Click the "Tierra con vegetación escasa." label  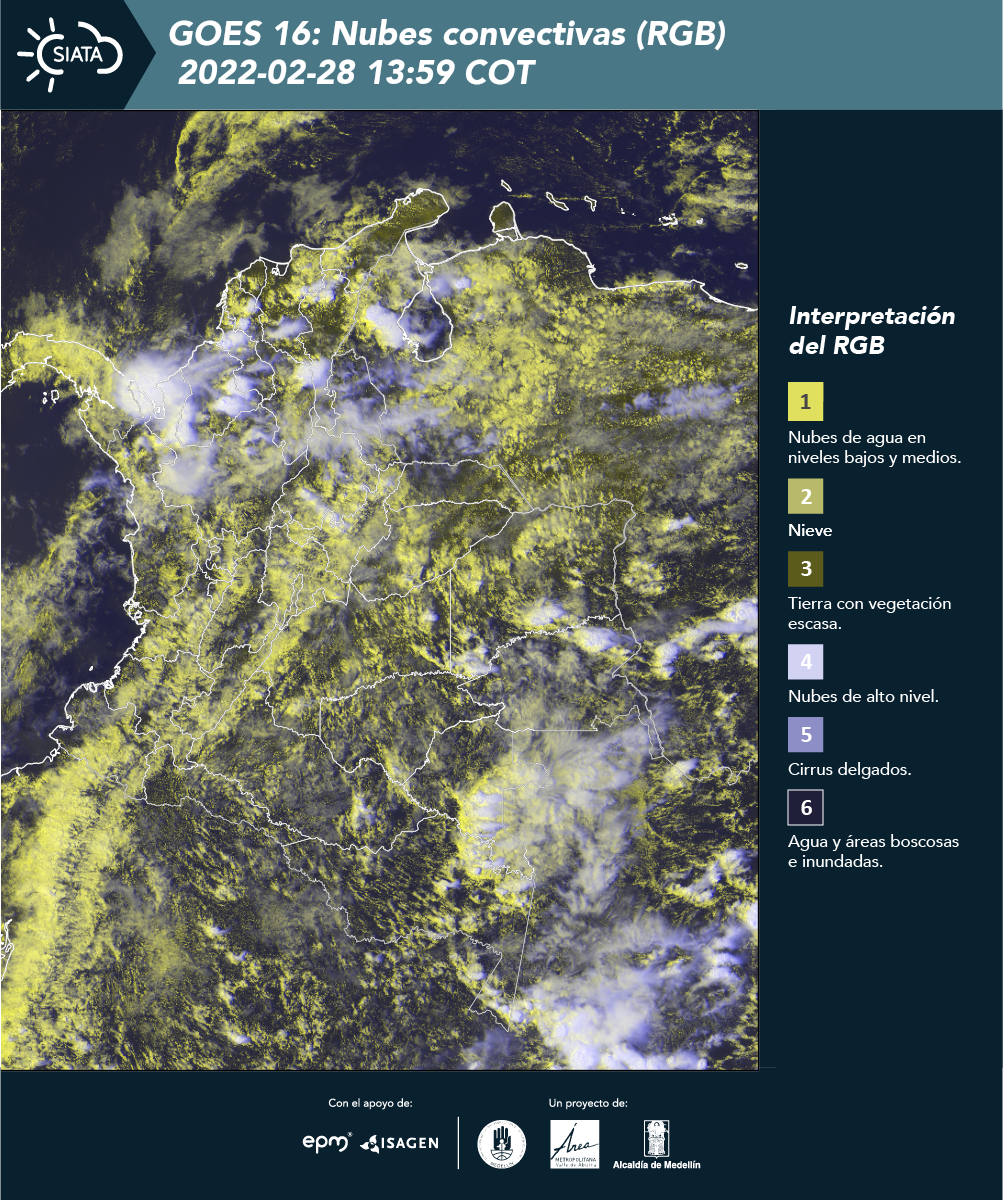(x=870, y=613)
